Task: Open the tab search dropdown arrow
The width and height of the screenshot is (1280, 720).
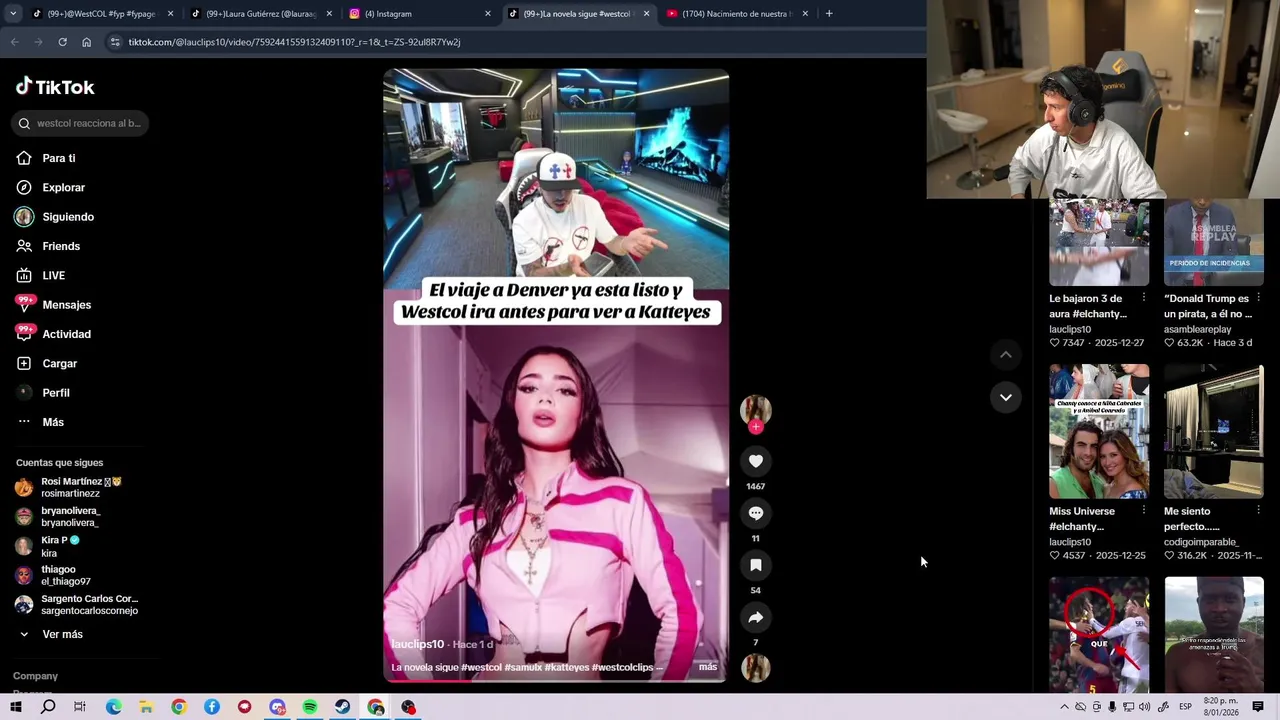Action: click(12, 14)
